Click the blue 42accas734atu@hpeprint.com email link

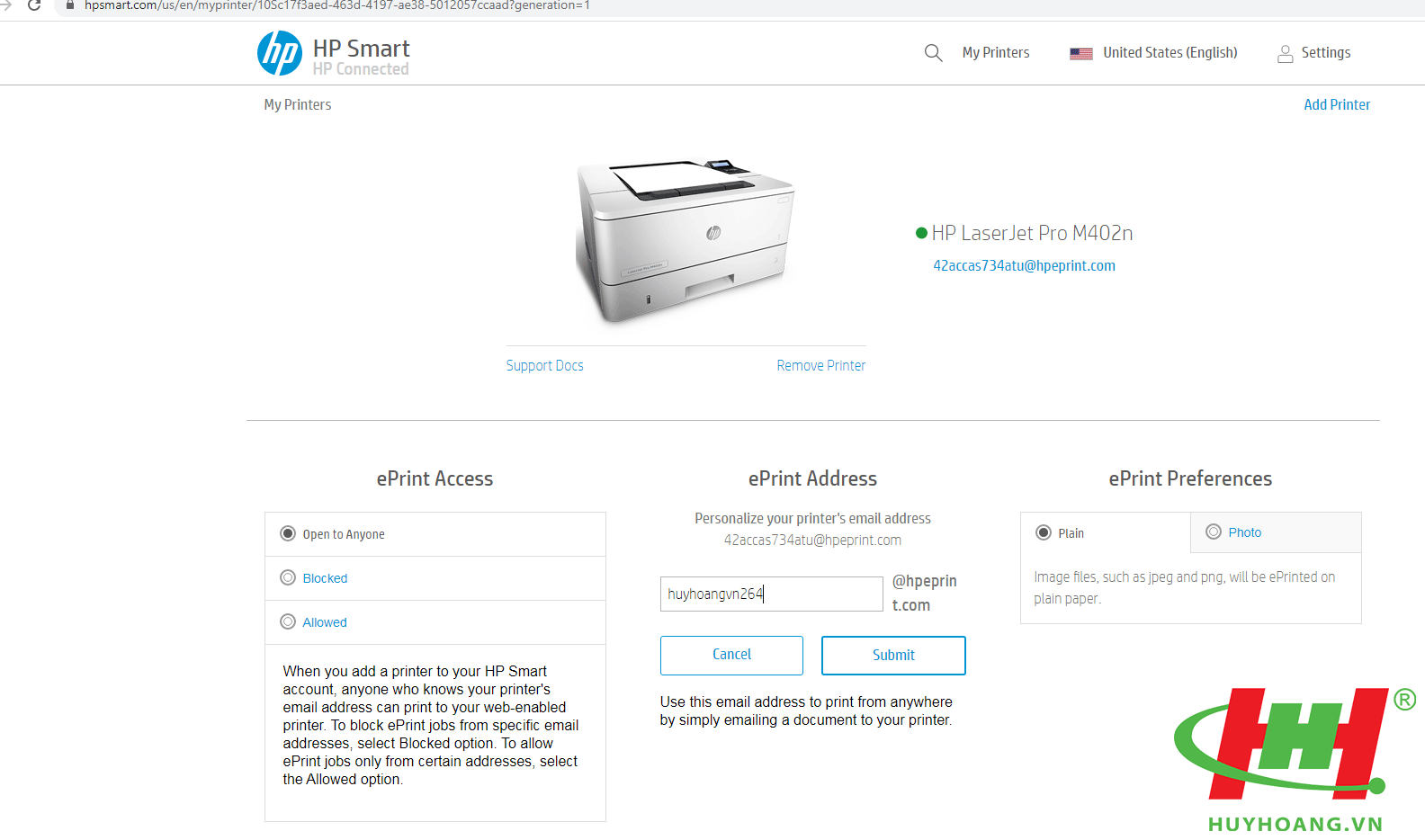pyautogui.click(x=1024, y=265)
